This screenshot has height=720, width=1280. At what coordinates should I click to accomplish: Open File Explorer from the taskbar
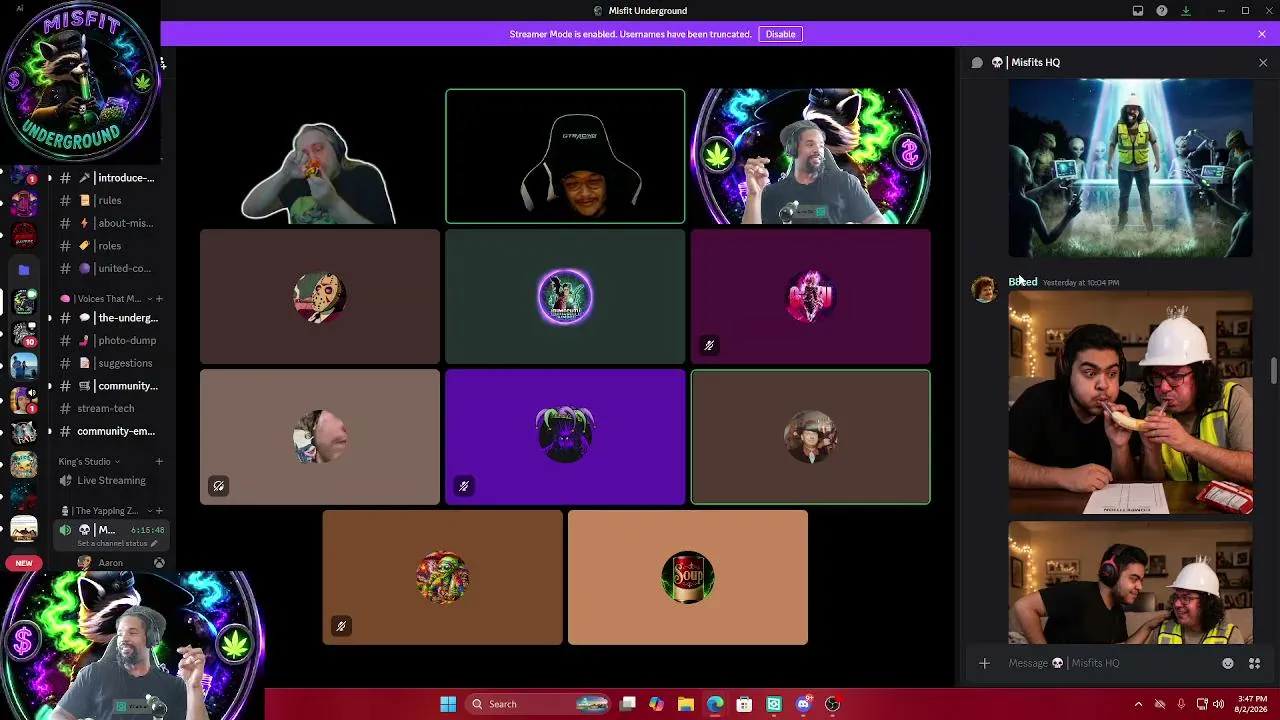685,704
